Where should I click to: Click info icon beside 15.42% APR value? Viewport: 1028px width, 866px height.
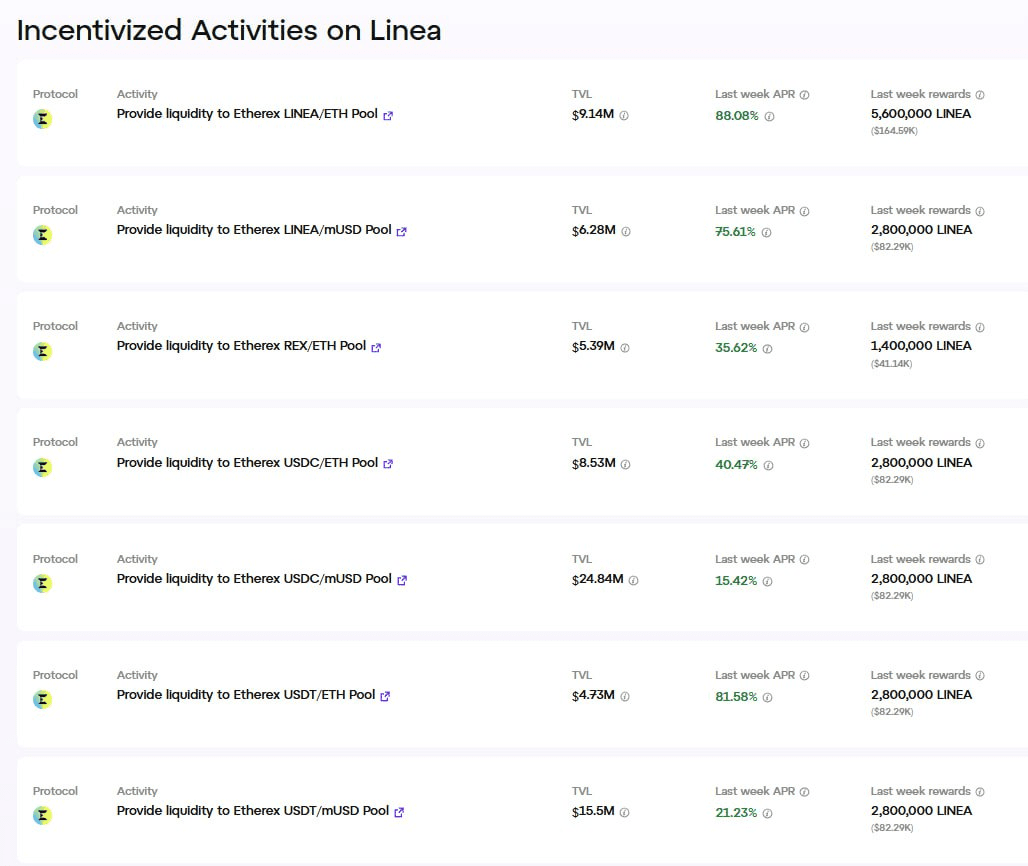click(x=768, y=581)
